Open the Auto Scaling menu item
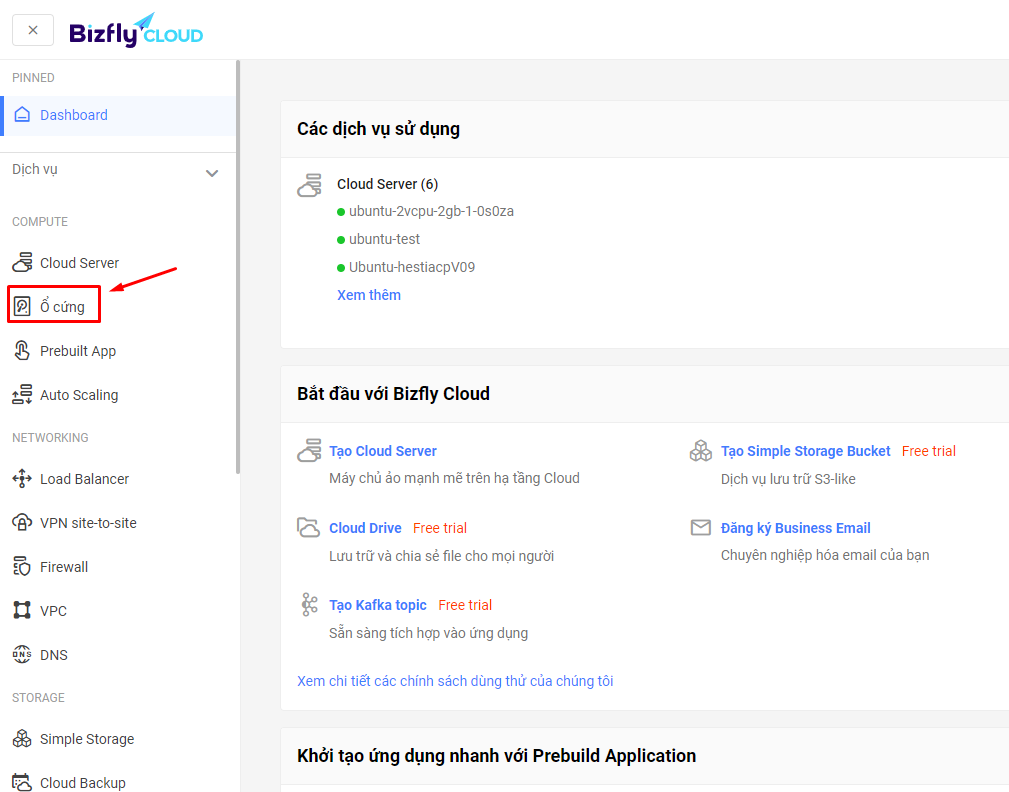This screenshot has width=1009, height=792. (79, 395)
